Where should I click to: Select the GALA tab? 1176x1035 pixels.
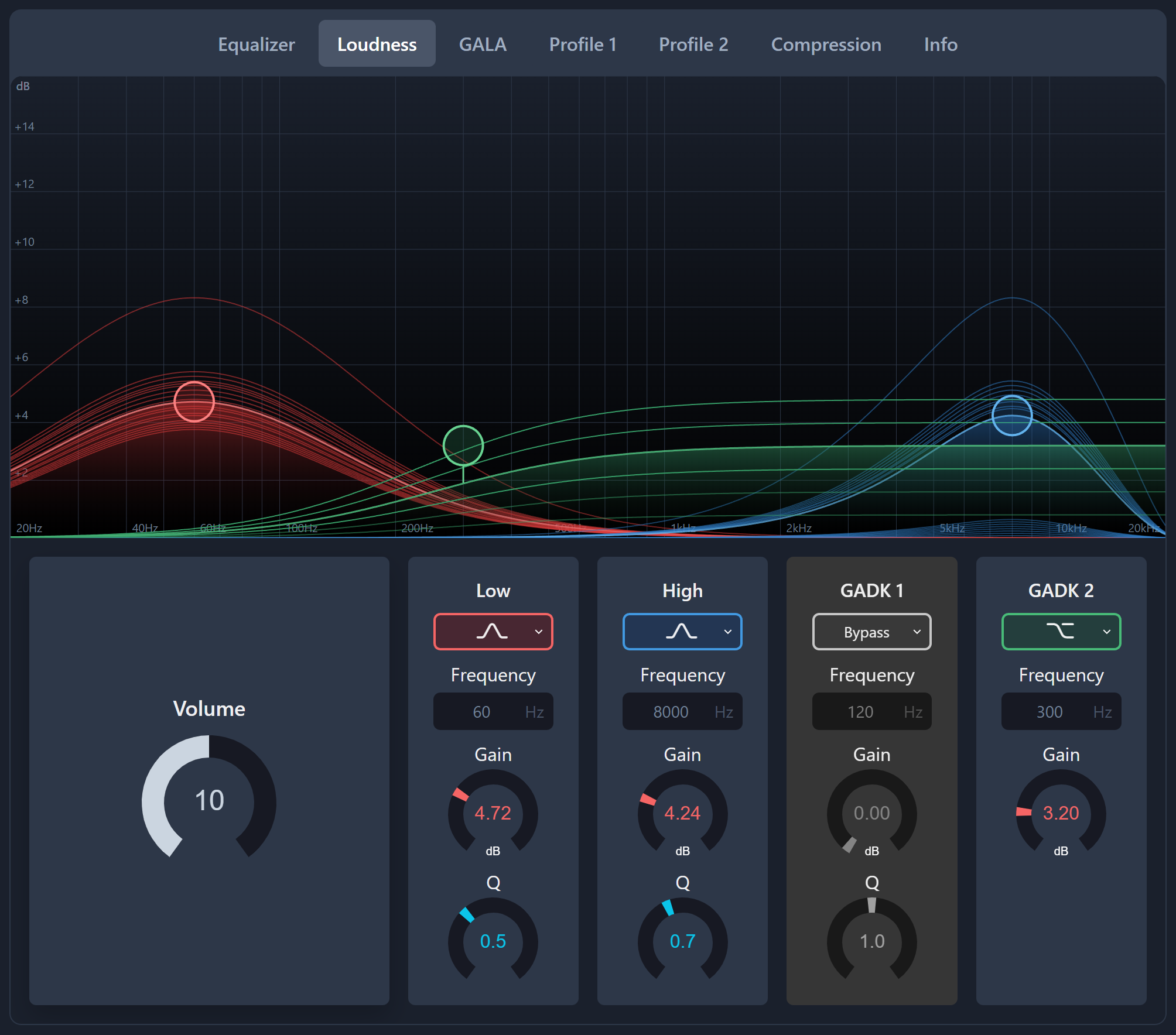tap(483, 44)
